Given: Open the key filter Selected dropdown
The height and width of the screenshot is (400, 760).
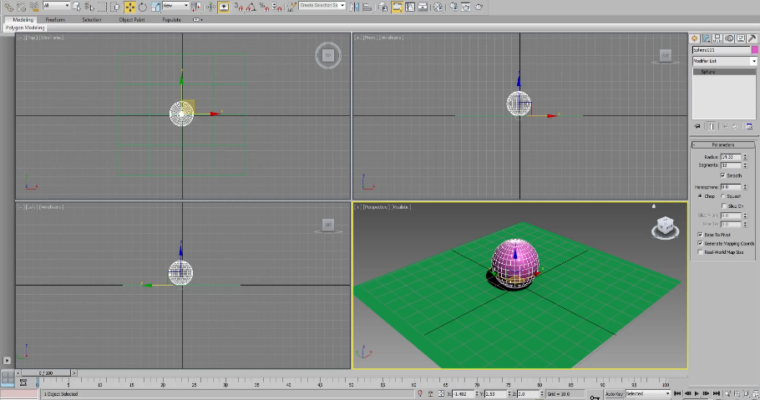Looking at the screenshot, I should tap(648, 394).
